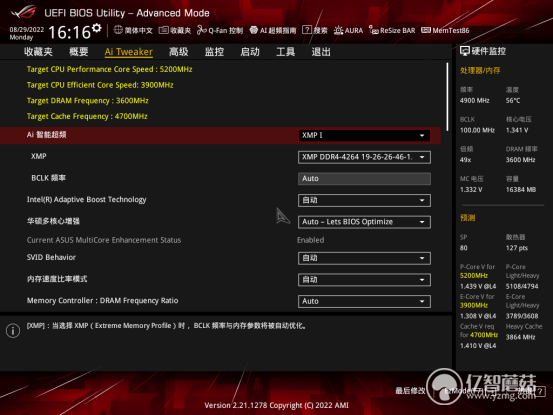Screen dimensions: 553x415
Task: Click 1.332 V MC voltage value
Action: (471, 190)
